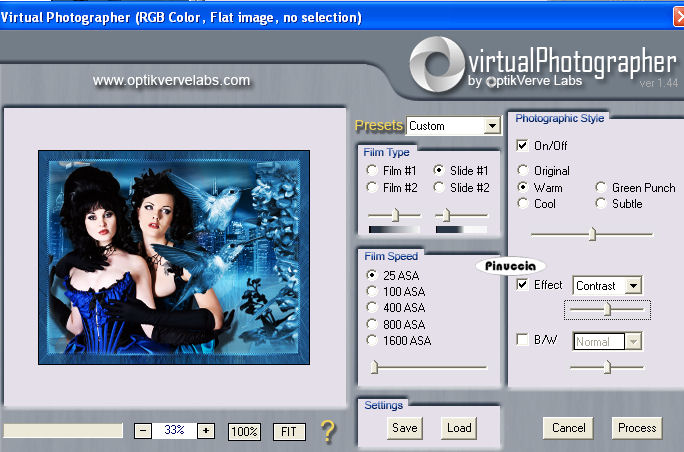Zoom in with the plus button
The image size is (684, 452).
(206, 431)
